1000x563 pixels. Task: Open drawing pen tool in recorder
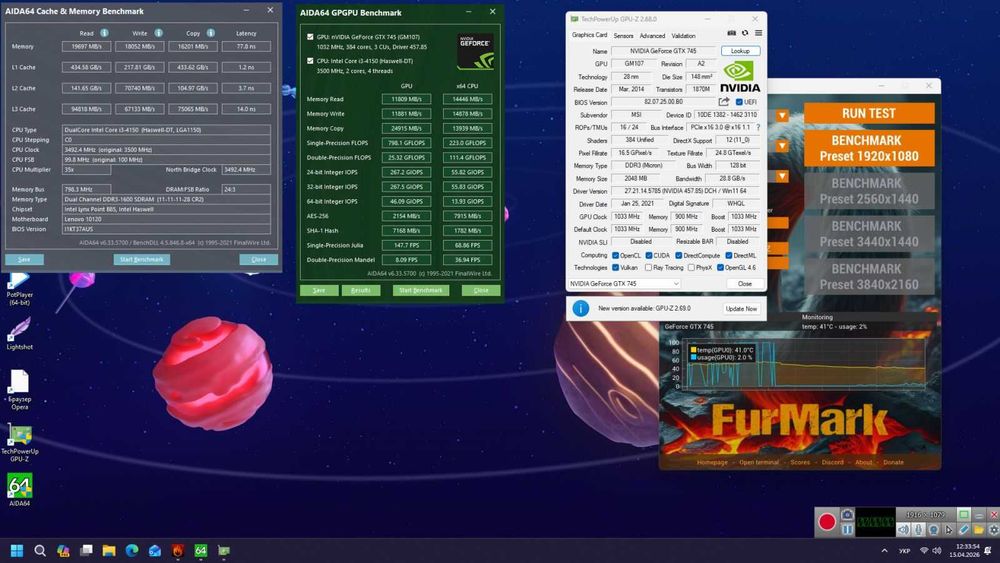[964, 530]
